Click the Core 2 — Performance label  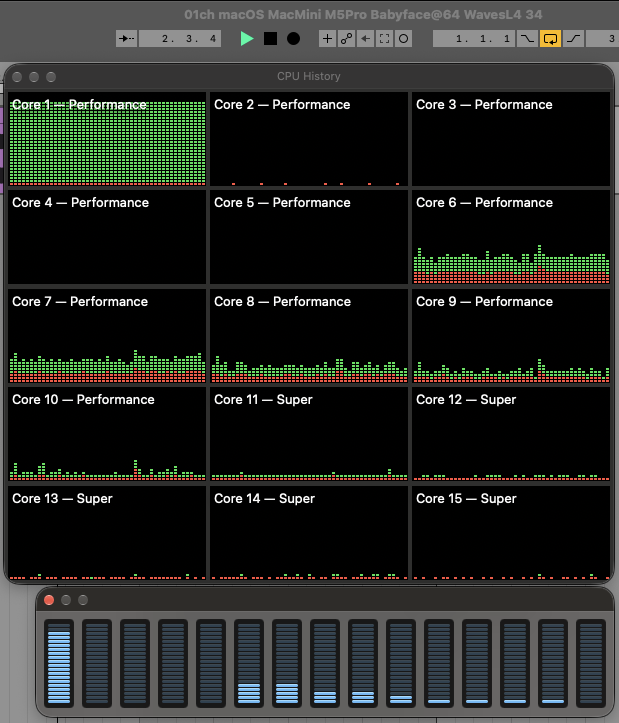[282, 105]
